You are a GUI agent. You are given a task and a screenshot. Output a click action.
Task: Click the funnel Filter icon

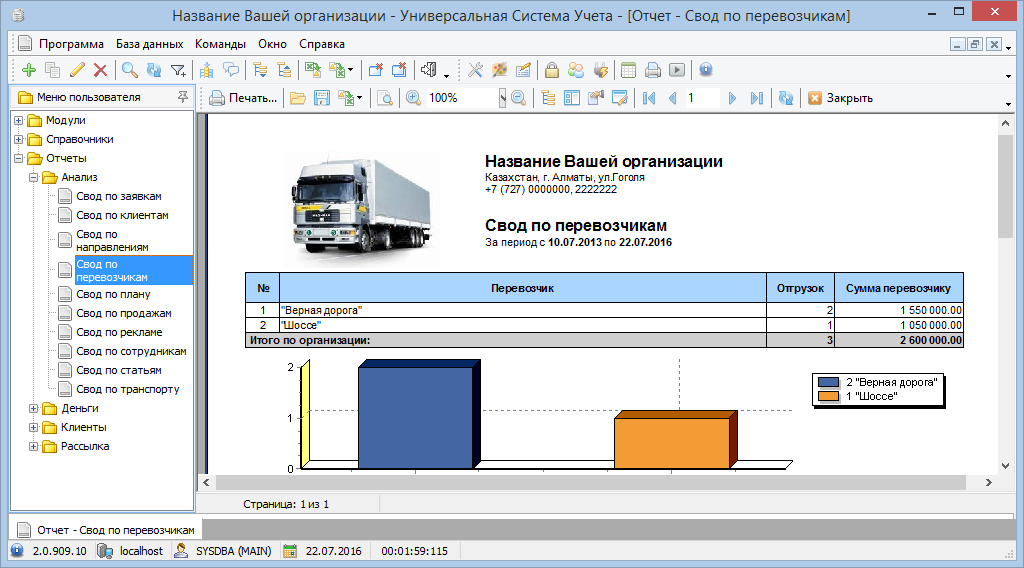tap(178, 70)
